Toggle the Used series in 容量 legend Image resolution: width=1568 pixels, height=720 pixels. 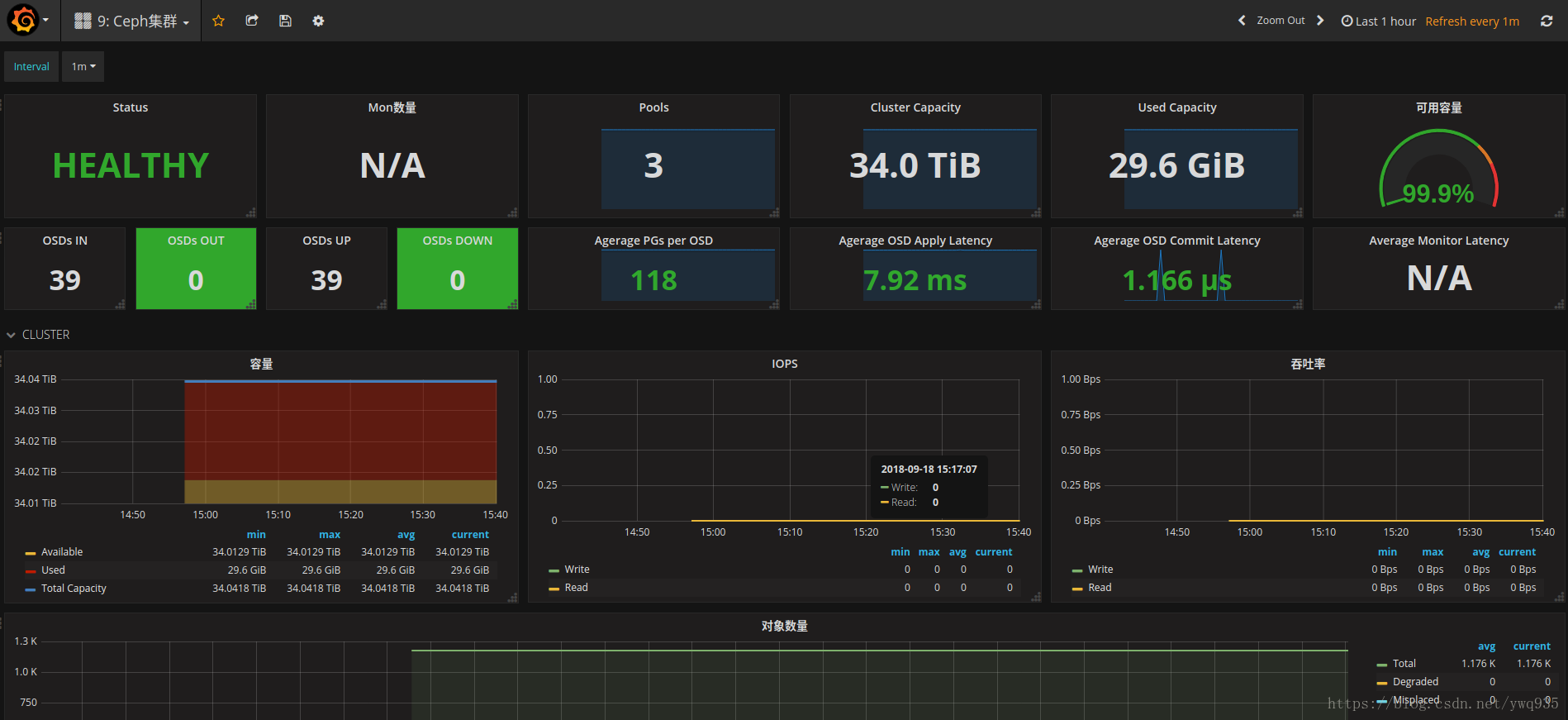53,570
